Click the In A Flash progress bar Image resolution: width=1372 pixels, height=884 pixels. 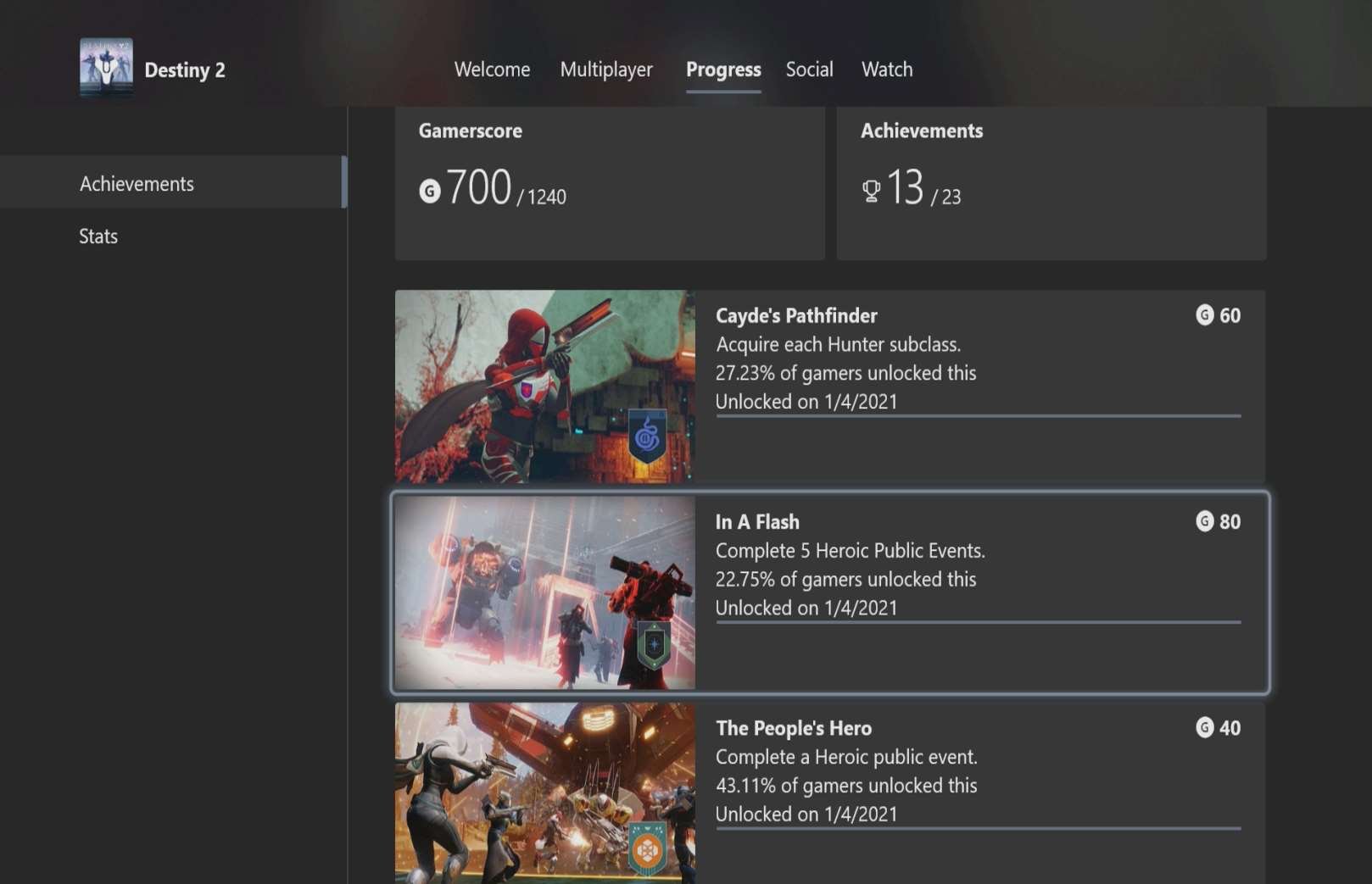979,621
